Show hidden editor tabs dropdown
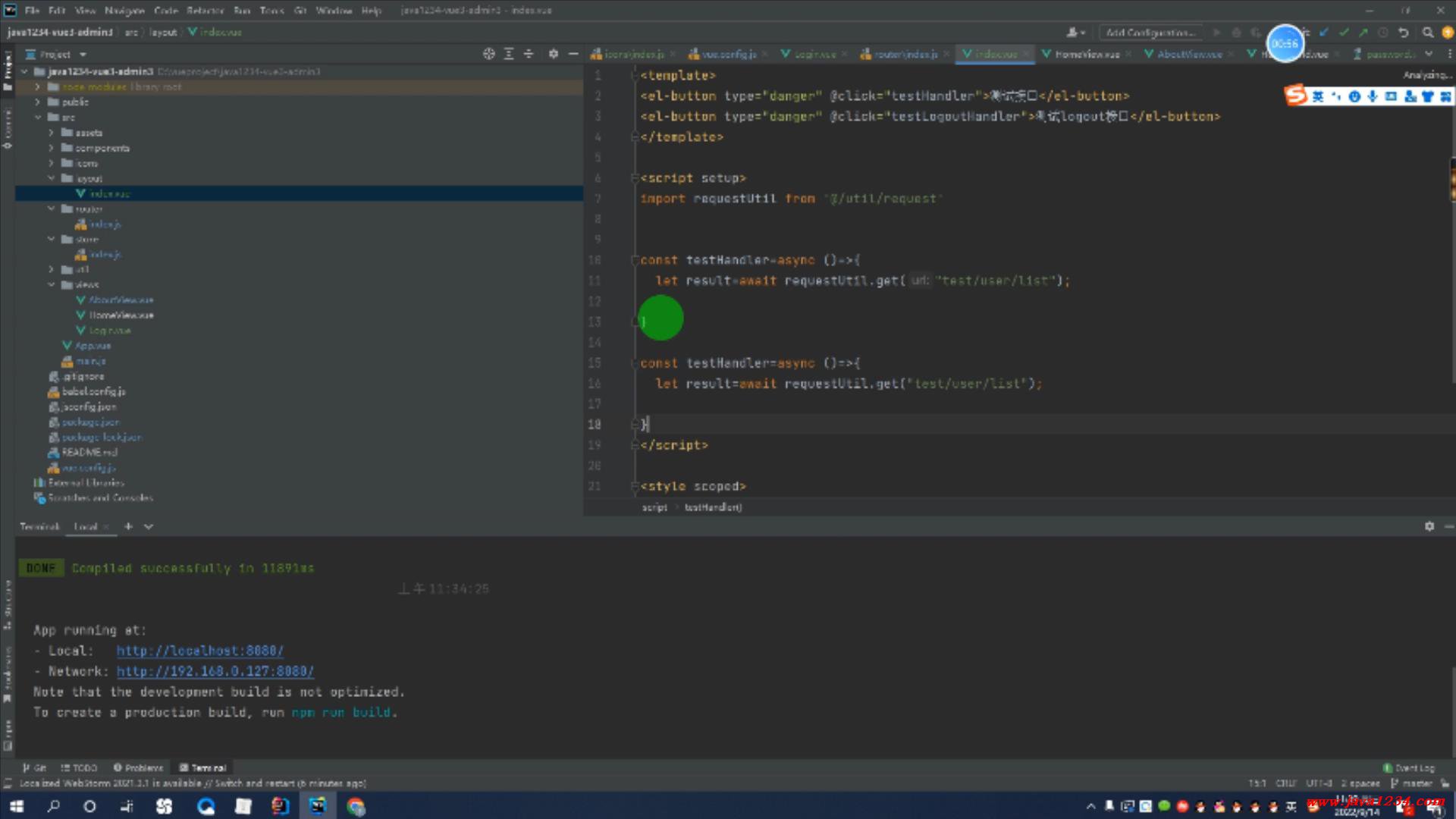The width and height of the screenshot is (1456, 819). coord(1429,54)
